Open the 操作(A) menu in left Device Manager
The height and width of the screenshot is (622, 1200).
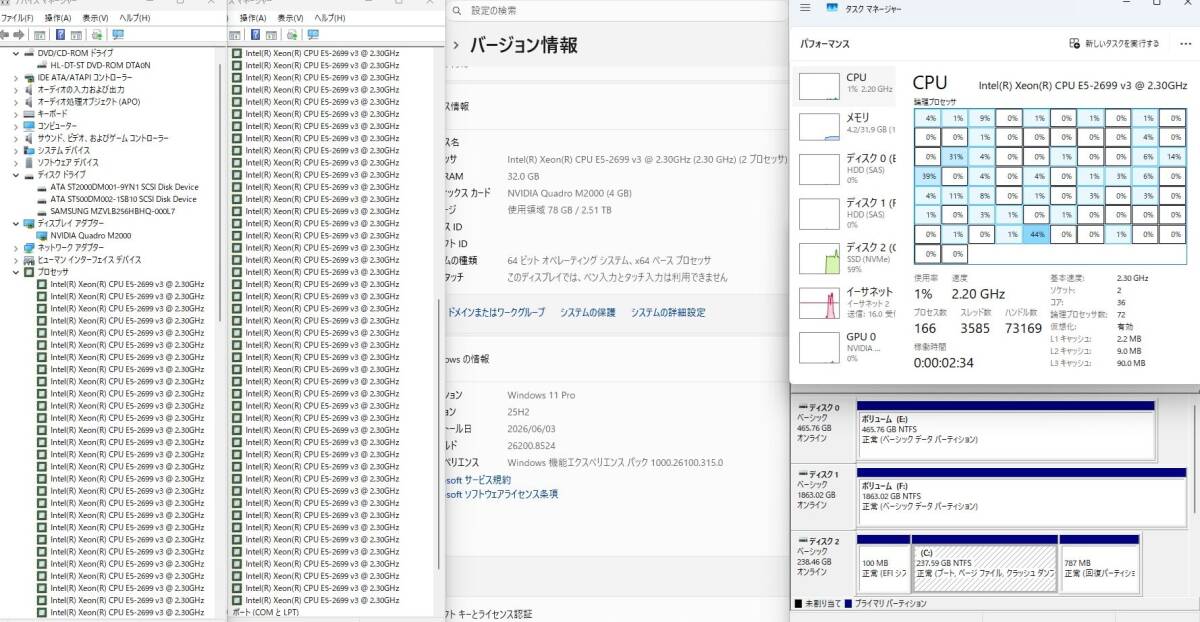(58, 18)
